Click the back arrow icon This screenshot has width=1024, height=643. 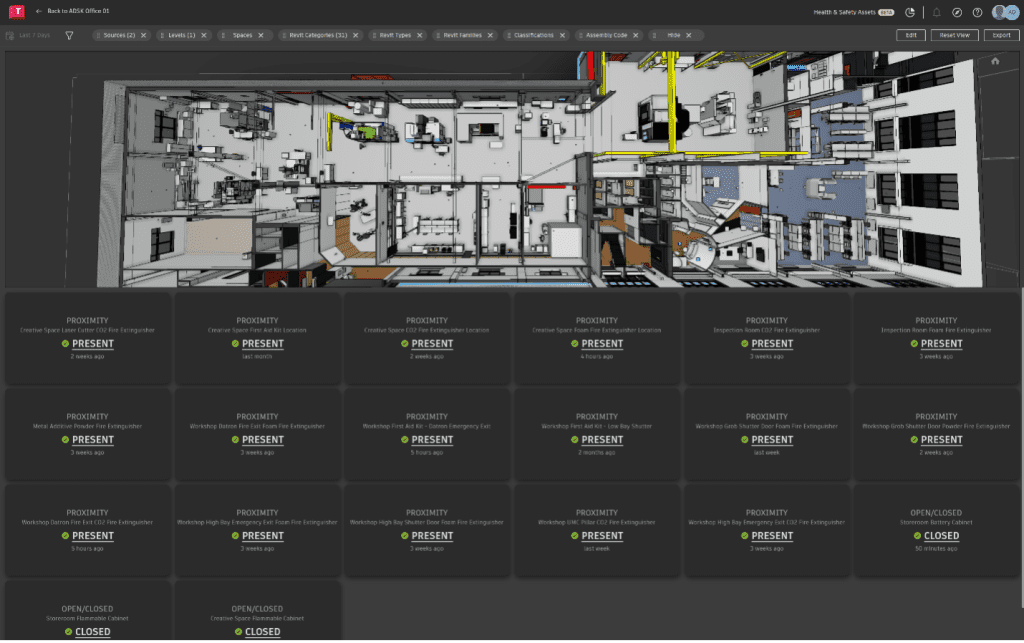coord(39,11)
